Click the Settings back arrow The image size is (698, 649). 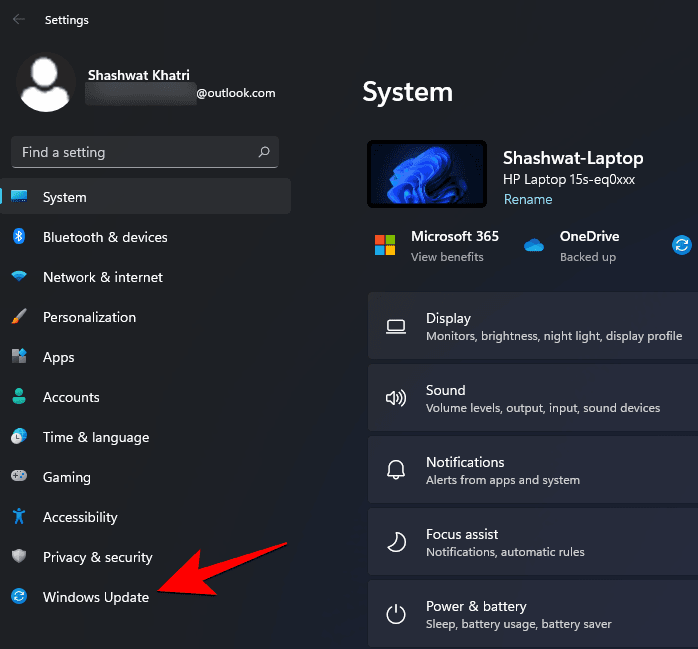19,19
